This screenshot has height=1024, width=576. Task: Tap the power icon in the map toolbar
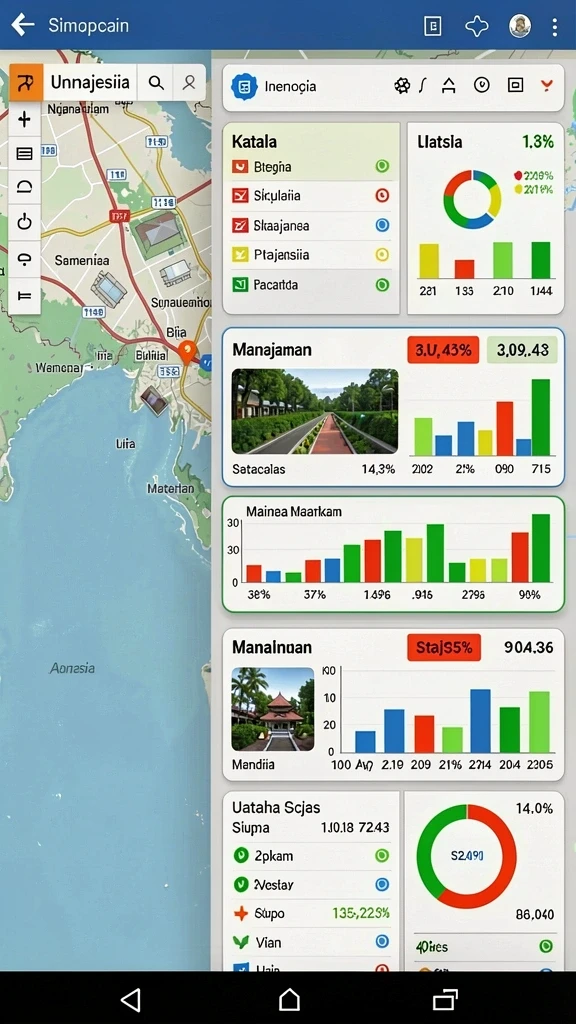(24, 222)
